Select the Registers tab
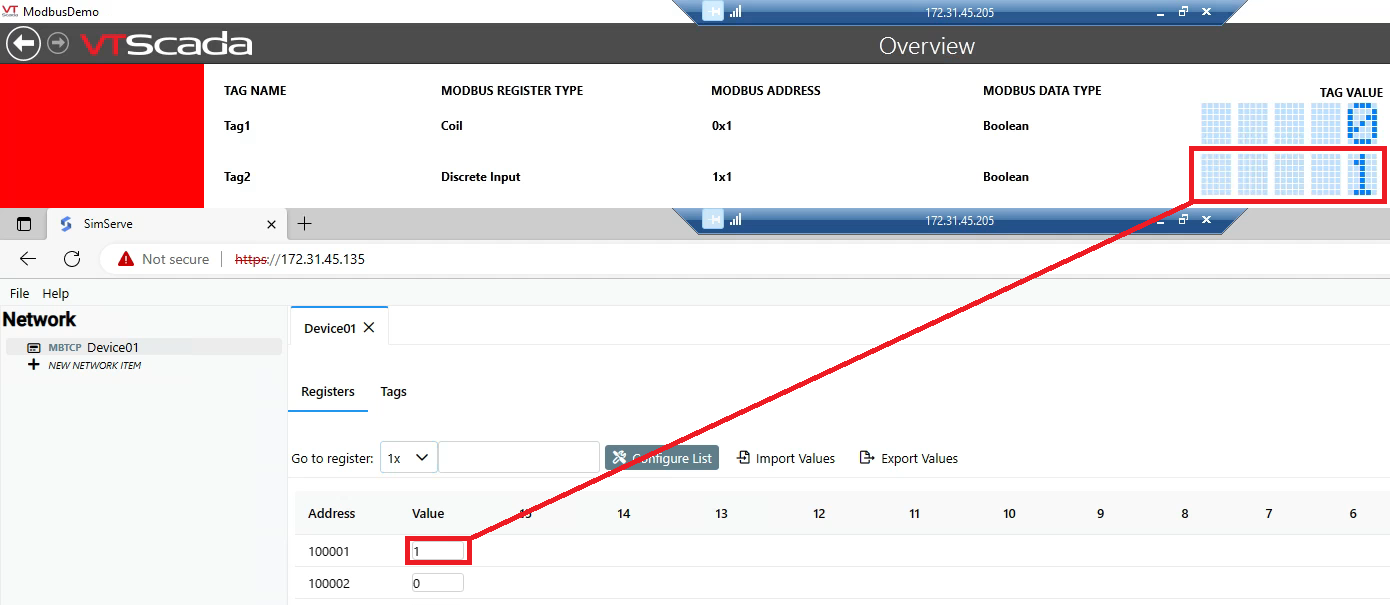Image resolution: width=1390 pixels, height=605 pixels. point(328,392)
